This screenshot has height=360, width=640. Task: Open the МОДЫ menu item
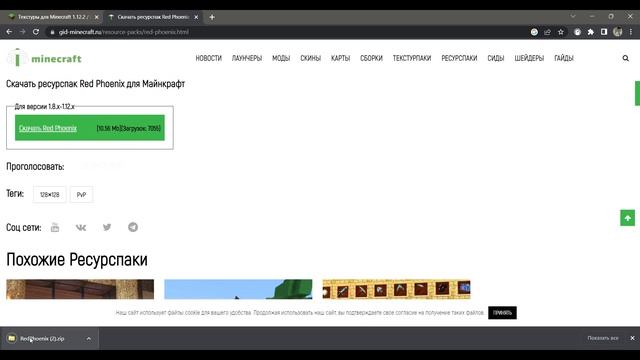pos(281,58)
